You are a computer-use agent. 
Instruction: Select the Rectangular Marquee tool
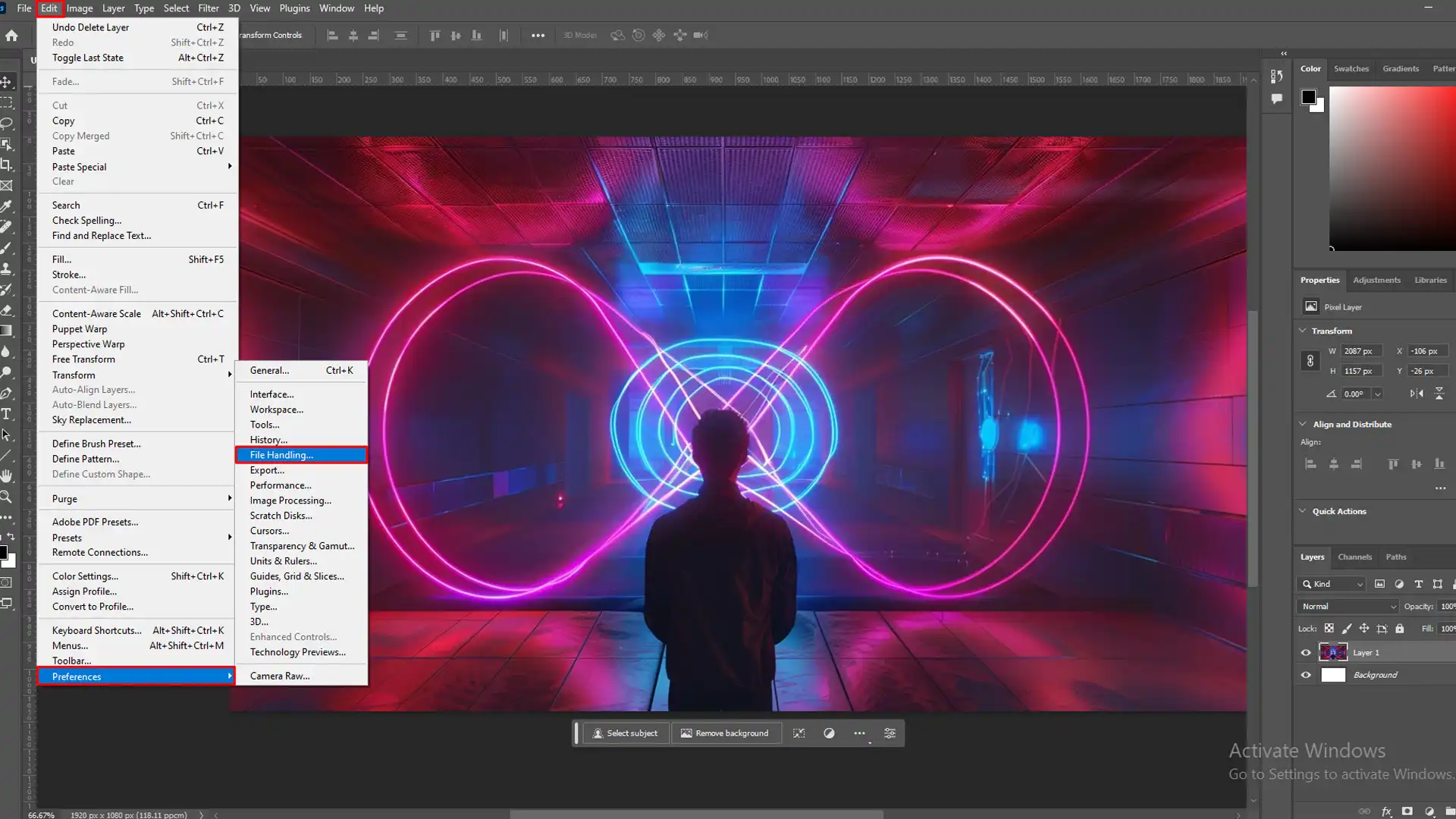point(6,102)
